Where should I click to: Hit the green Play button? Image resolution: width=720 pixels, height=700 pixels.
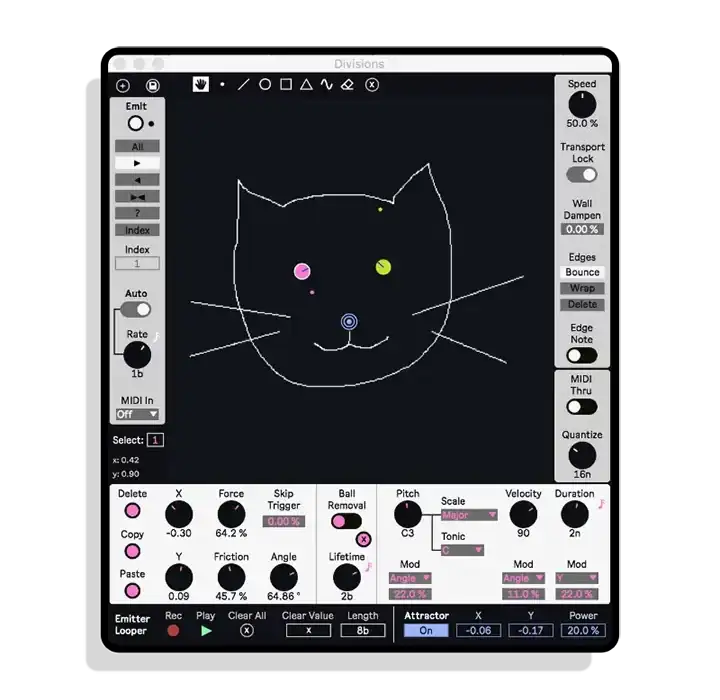[x=206, y=631]
